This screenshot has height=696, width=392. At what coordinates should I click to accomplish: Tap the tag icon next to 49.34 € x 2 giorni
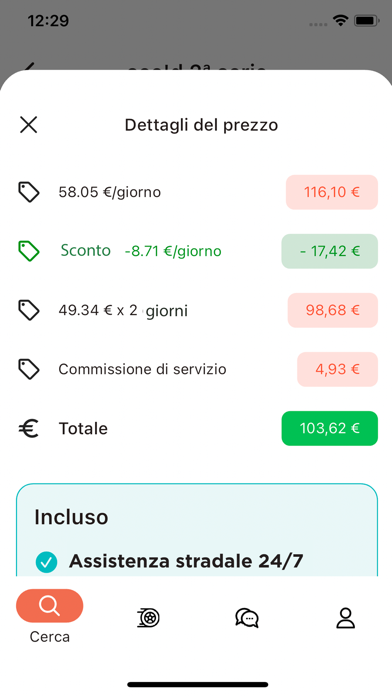(29, 310)
